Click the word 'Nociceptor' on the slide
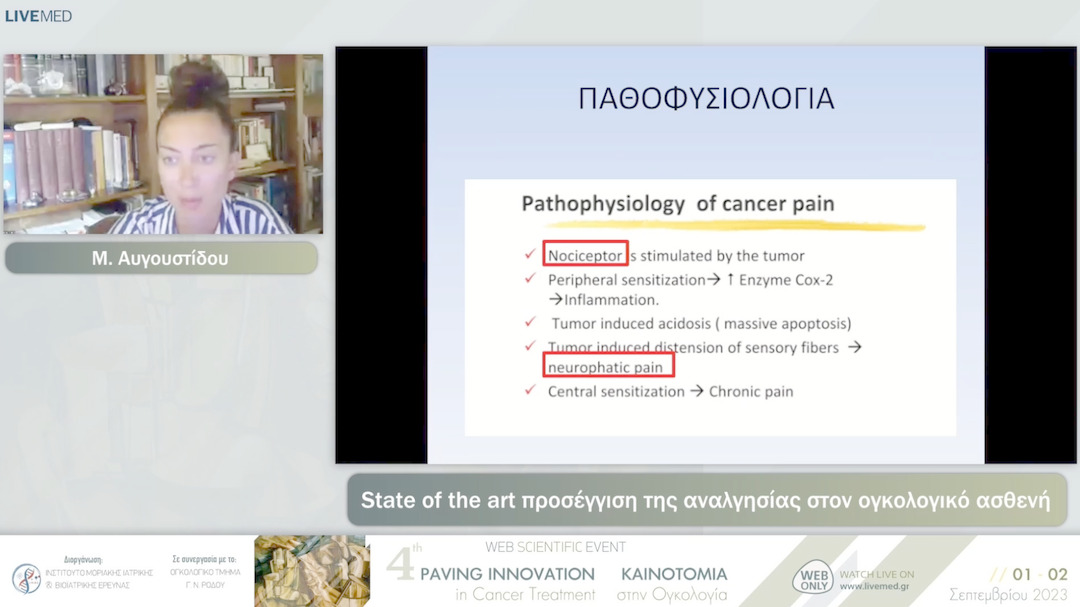Image resolution: width=1080 pixels, height=607 pixels. 585,256
